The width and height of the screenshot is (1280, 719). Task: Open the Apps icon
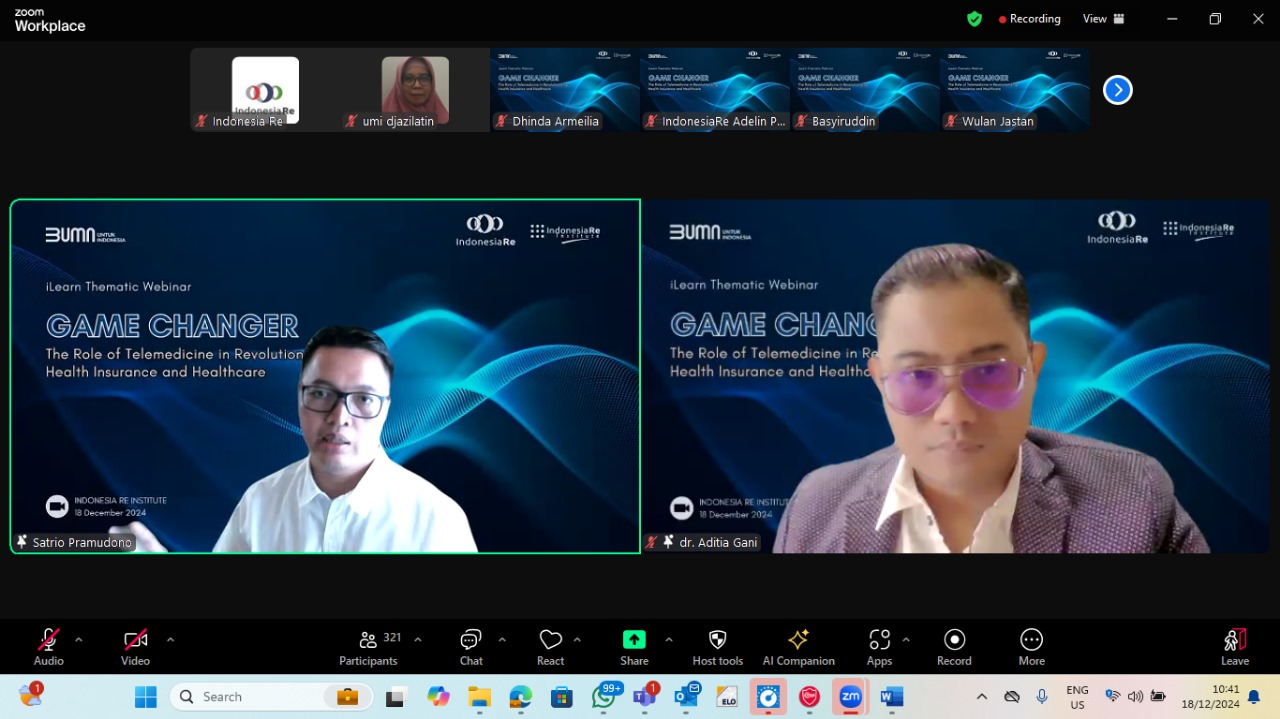pos(879,640)
